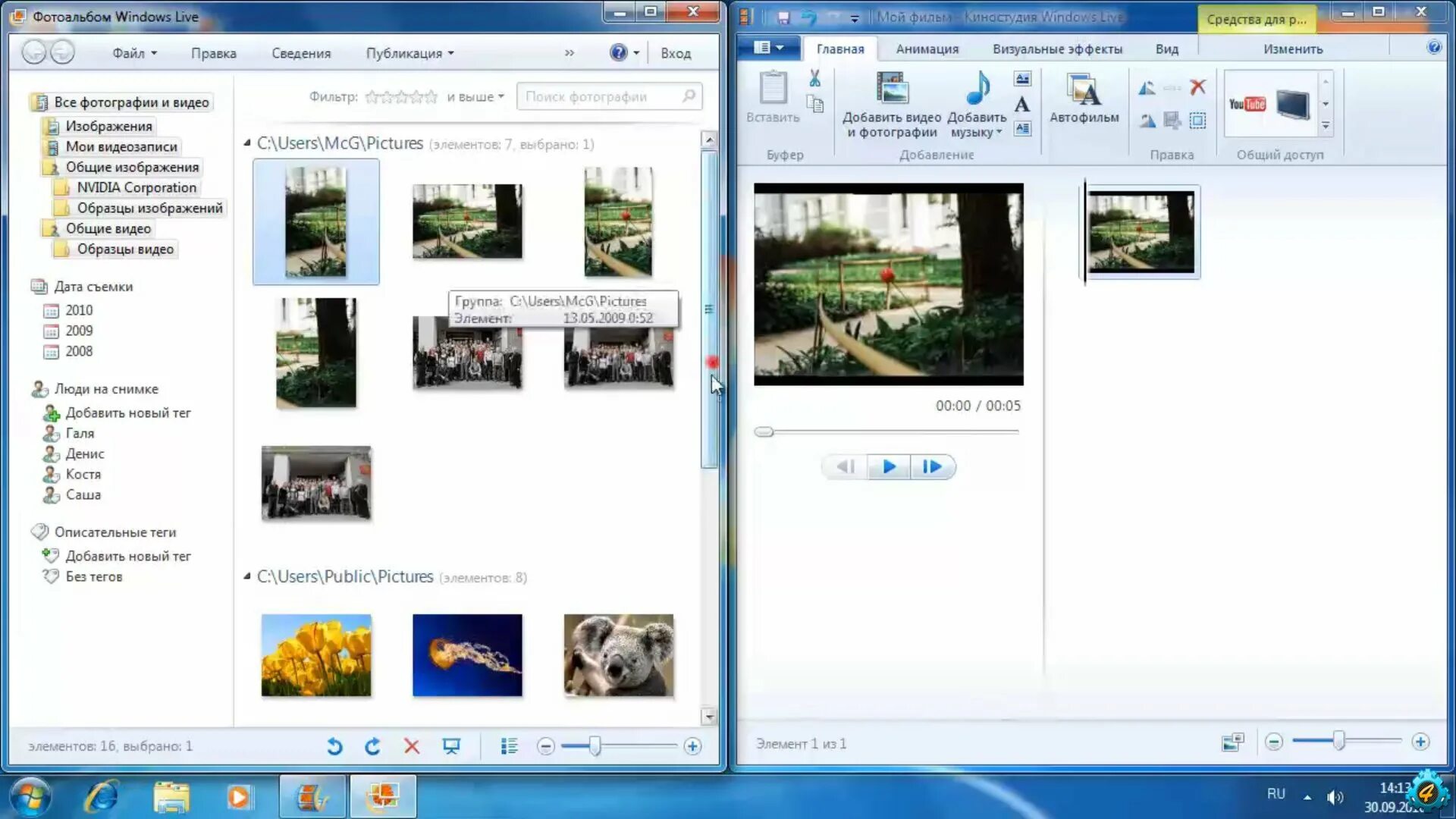1456x819 pixels.
Task: Switch to Анимация tab
Action: (927, 49)
